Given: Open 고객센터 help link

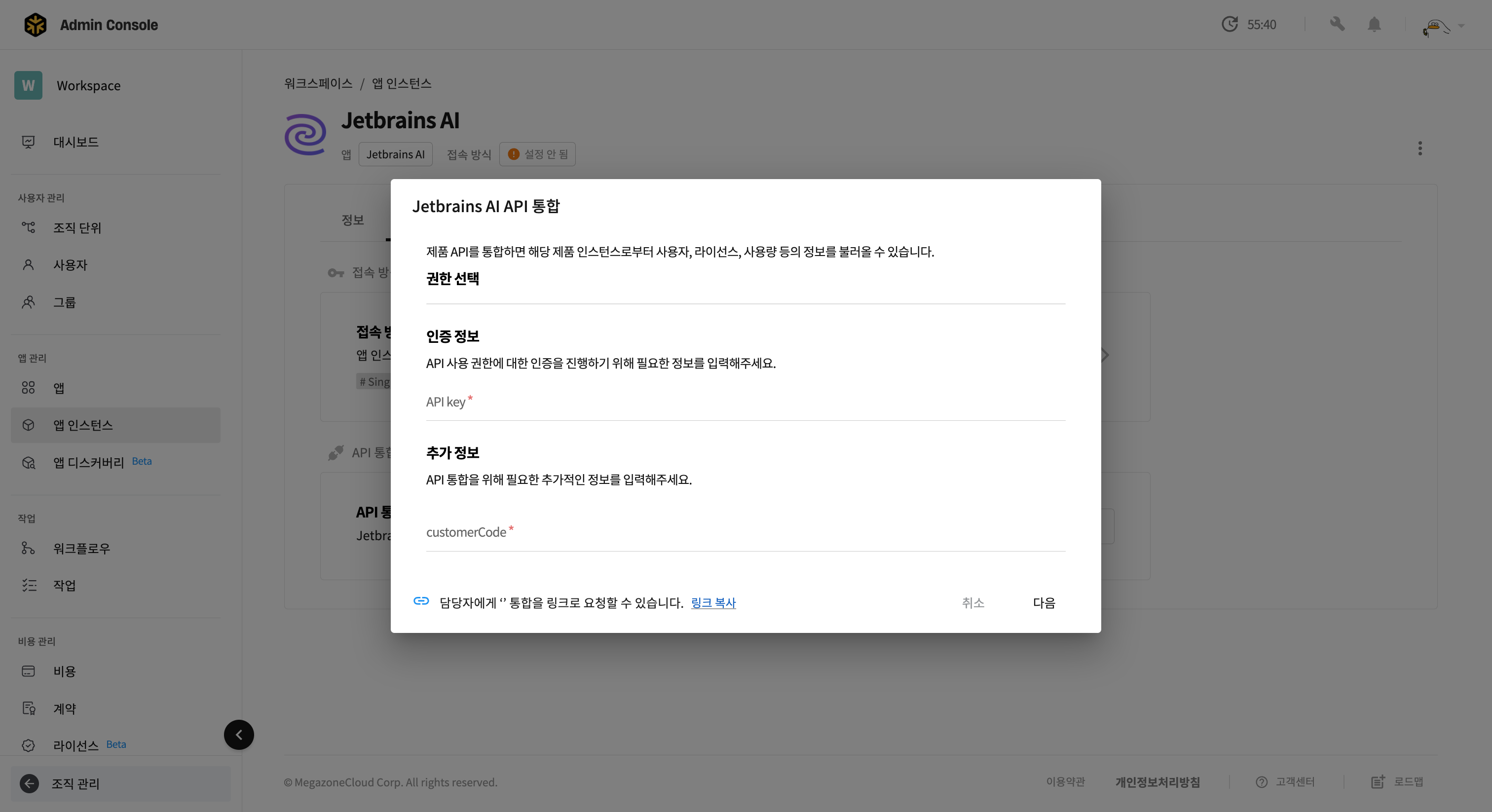Looking at the screenshot, I should 1285,782.
